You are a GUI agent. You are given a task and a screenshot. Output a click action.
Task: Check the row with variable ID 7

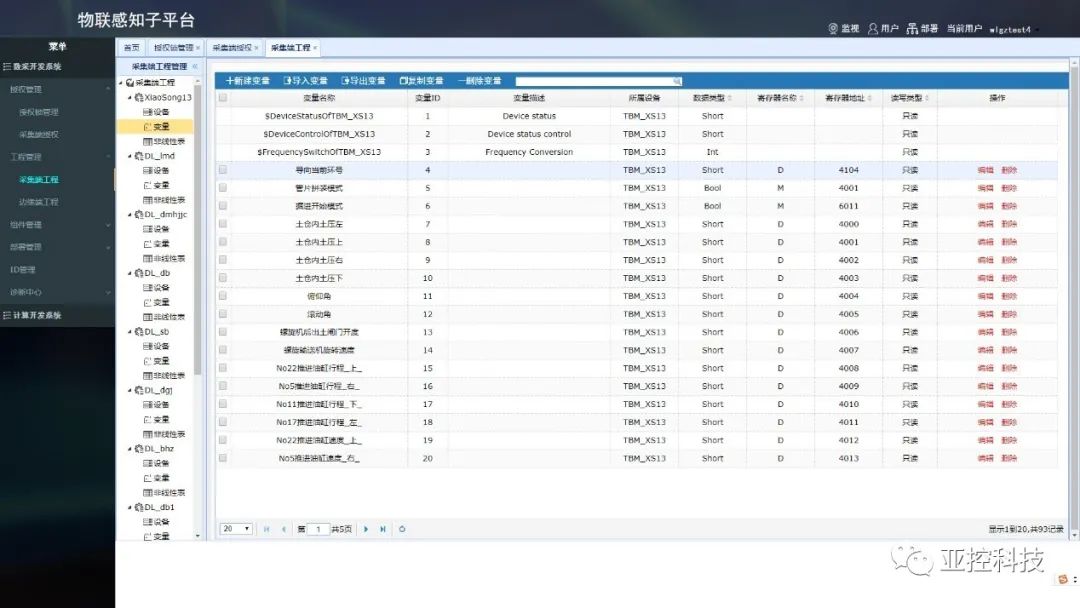222,224
